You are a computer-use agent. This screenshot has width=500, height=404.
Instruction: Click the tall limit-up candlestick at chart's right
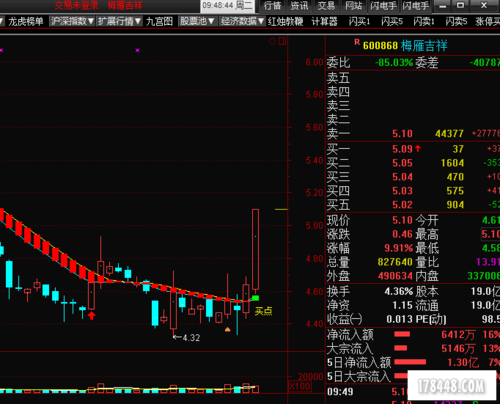pyautogui.click(x=255, y=249)
